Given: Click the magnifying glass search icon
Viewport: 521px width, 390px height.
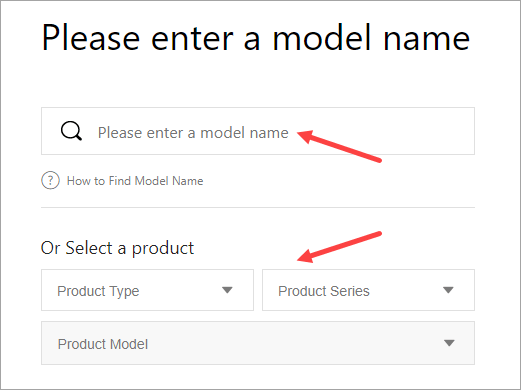Looking at the screenshot, I should coord(71,131).
